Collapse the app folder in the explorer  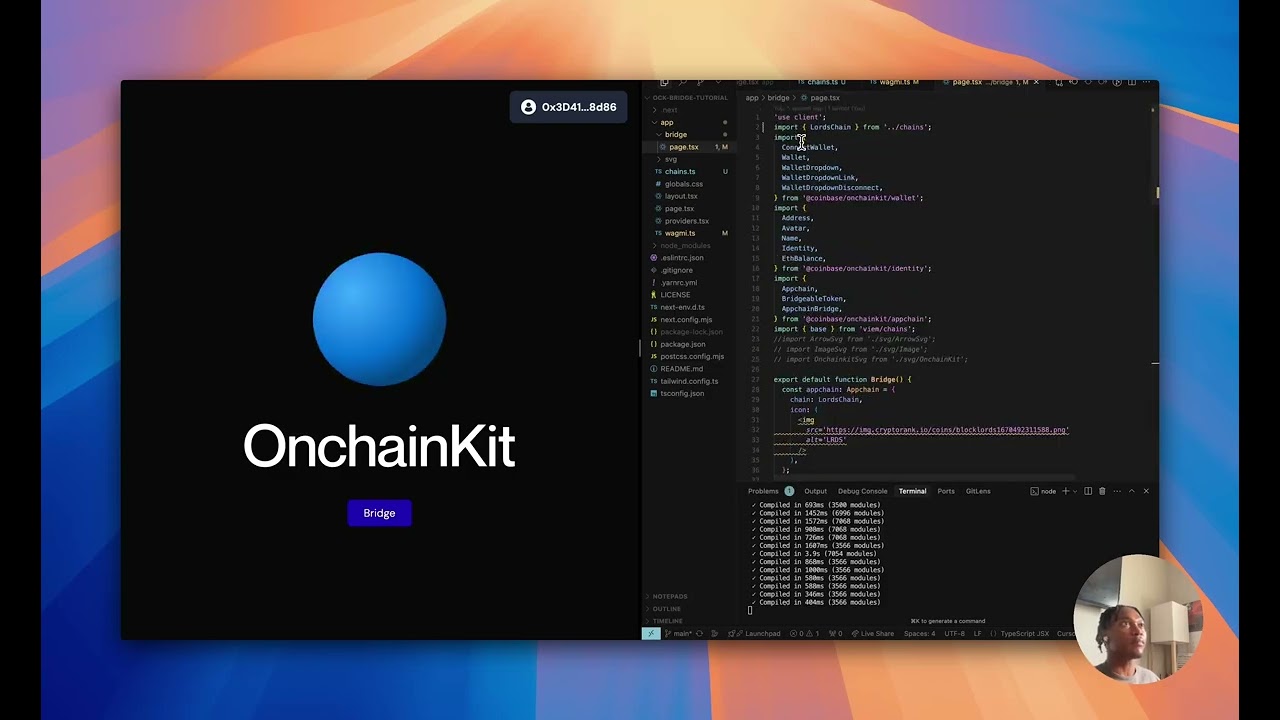pyautogui.click(x=666, y=122)
